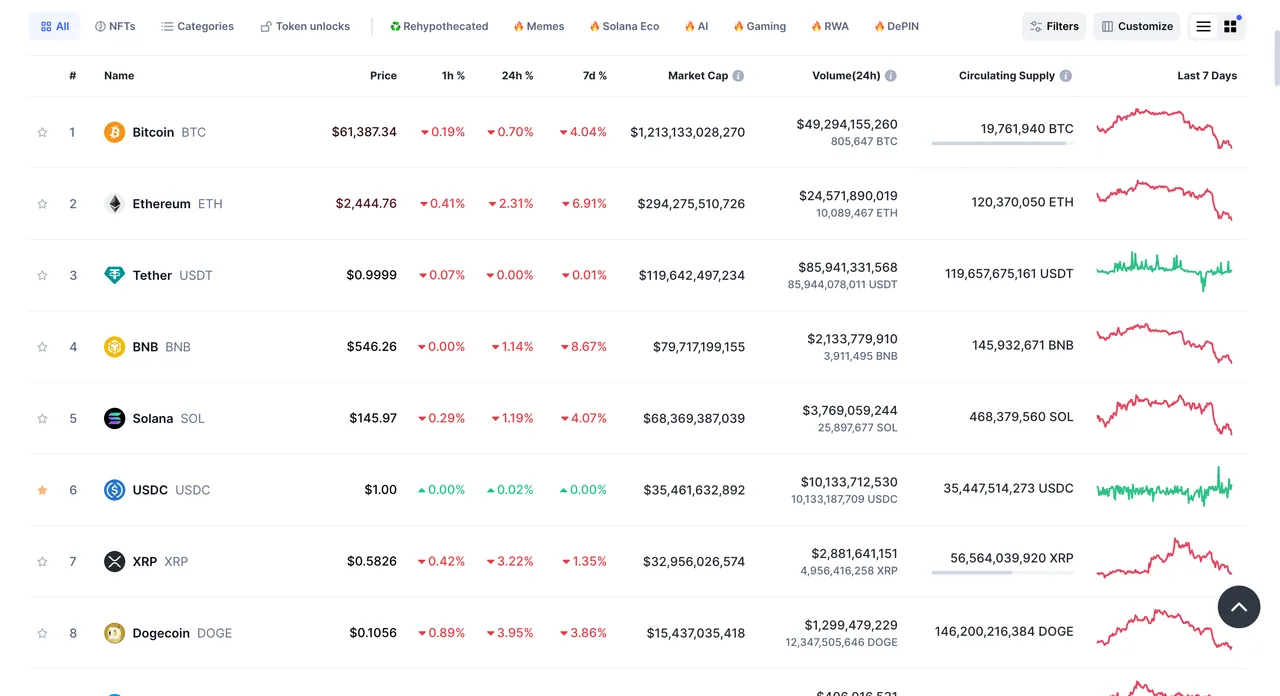The width and height of the screenshot is (1280, 696).
Task: Click the Dogecoin coin logo
Action: pos(115,633)
